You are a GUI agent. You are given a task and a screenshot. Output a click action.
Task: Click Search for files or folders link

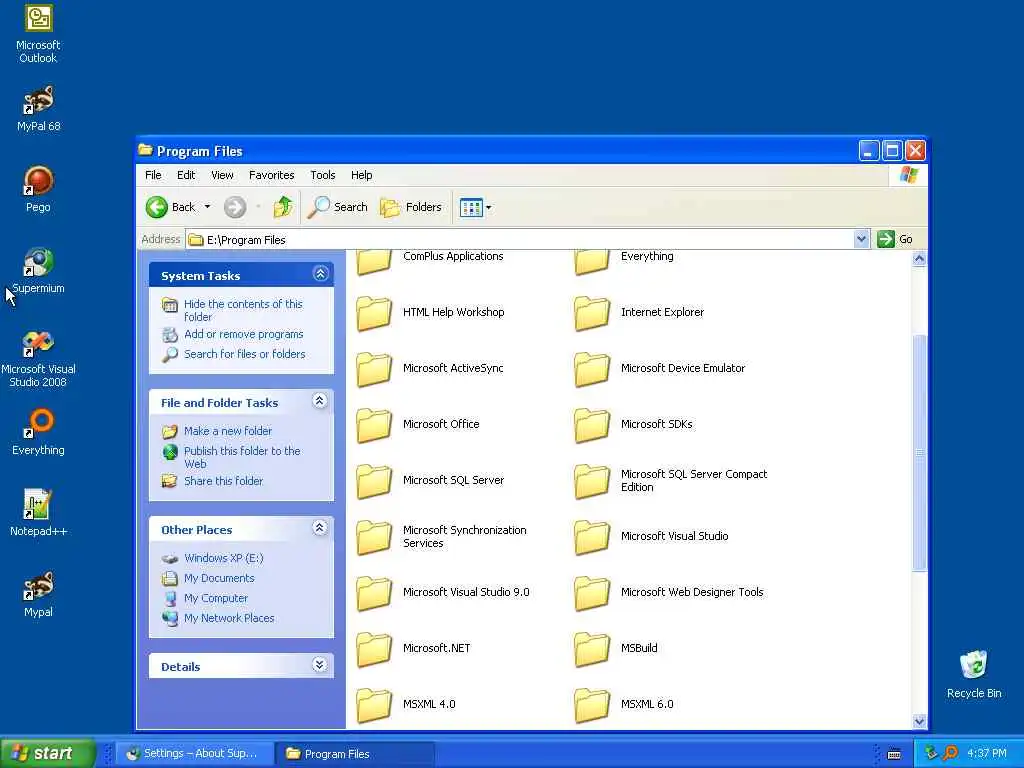click(x=245, y=354)
